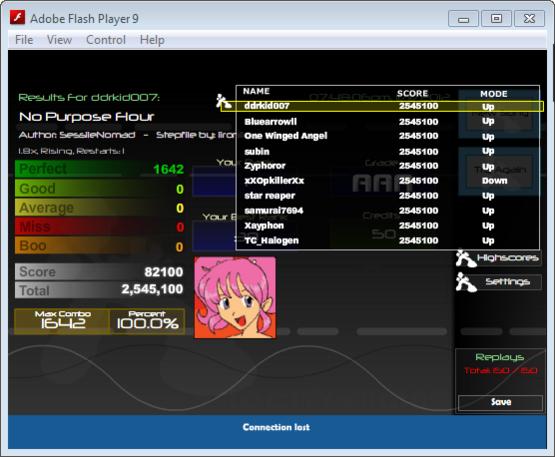The image size is (555, 457).
Task: Click the Good count bar
Action: (x=99, y=188)
